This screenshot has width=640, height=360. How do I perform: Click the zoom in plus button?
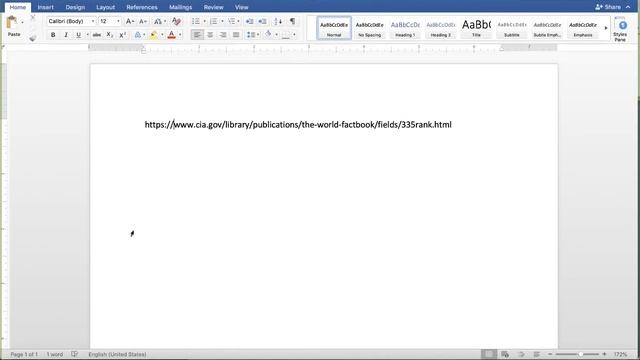coord(604,354)
